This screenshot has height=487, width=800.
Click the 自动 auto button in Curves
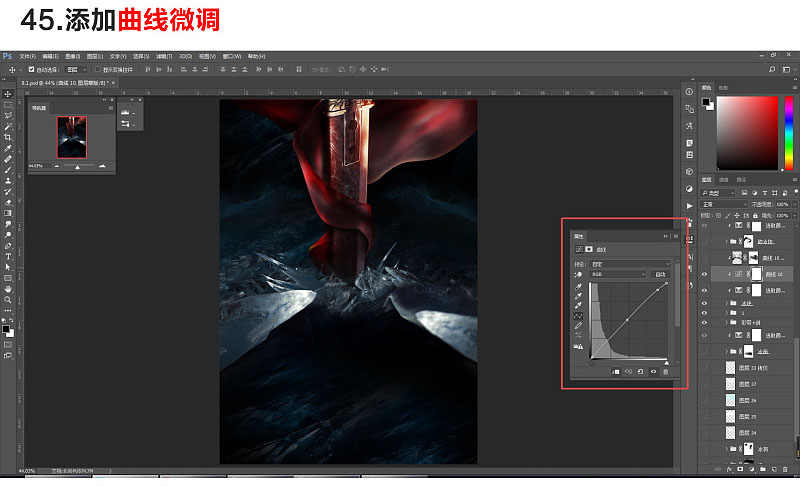660,274
